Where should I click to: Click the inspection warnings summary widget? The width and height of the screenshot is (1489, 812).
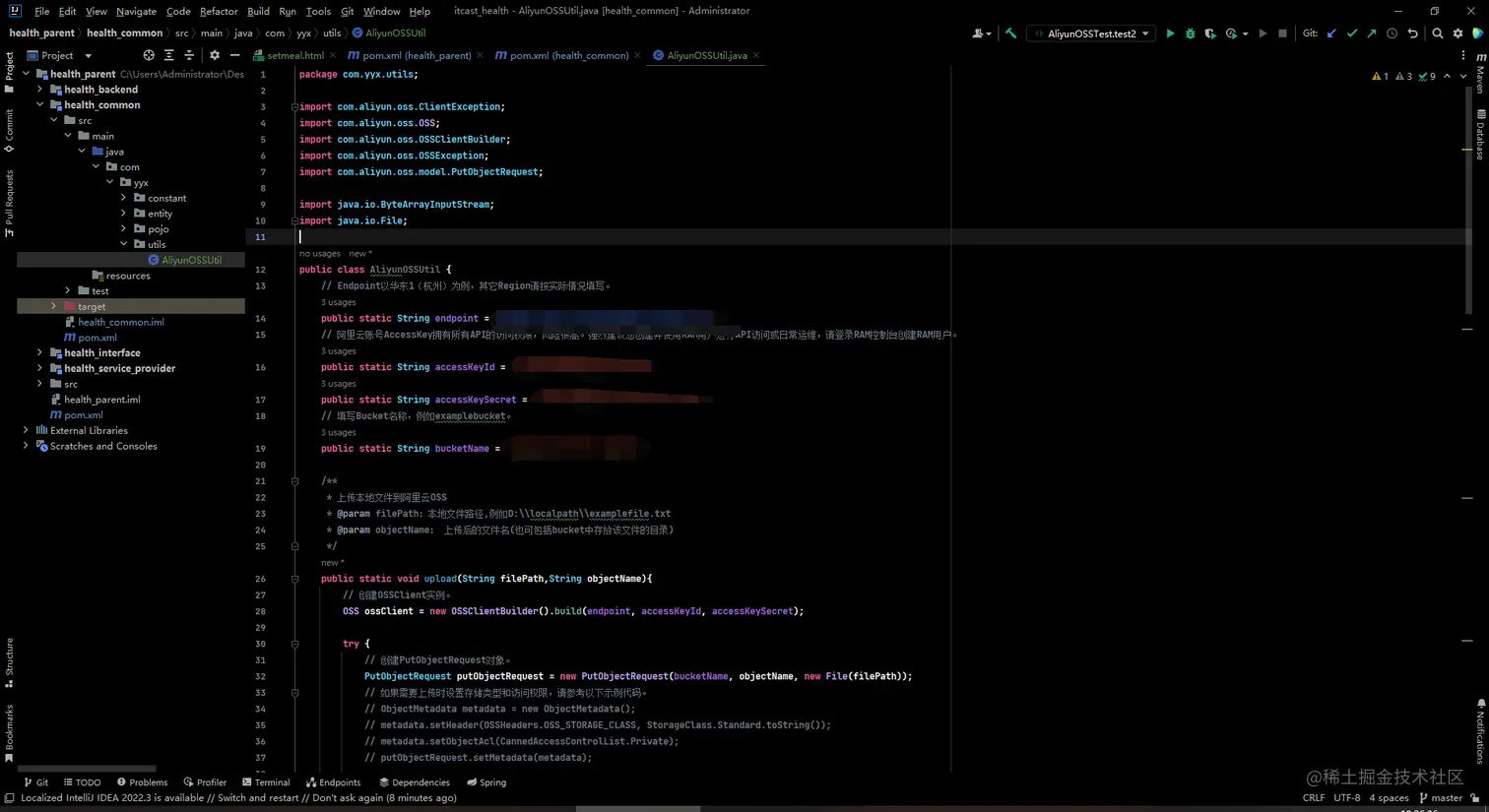[x=1403, y=76]
